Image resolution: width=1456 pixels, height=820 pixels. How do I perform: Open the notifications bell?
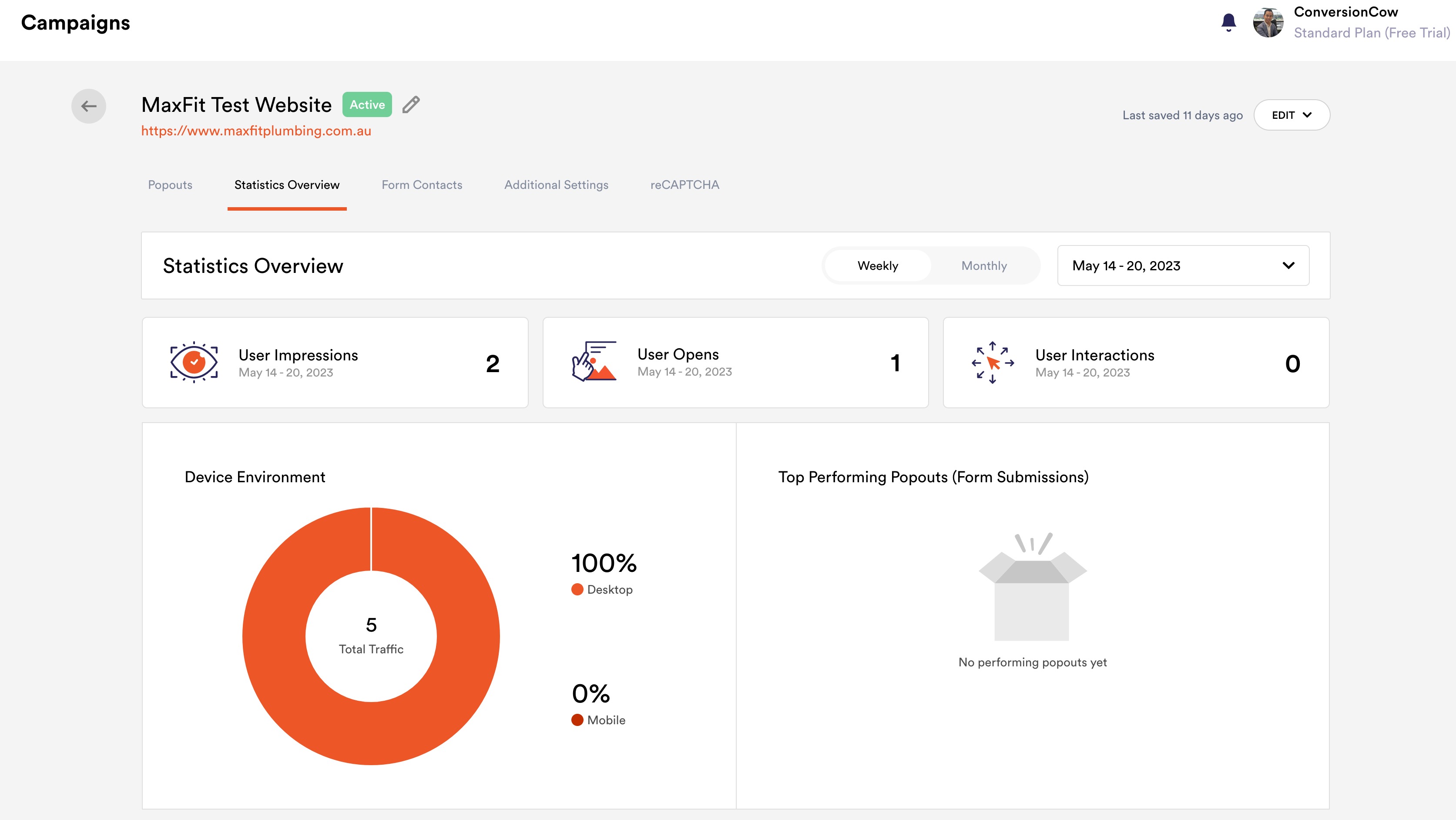1228,23
